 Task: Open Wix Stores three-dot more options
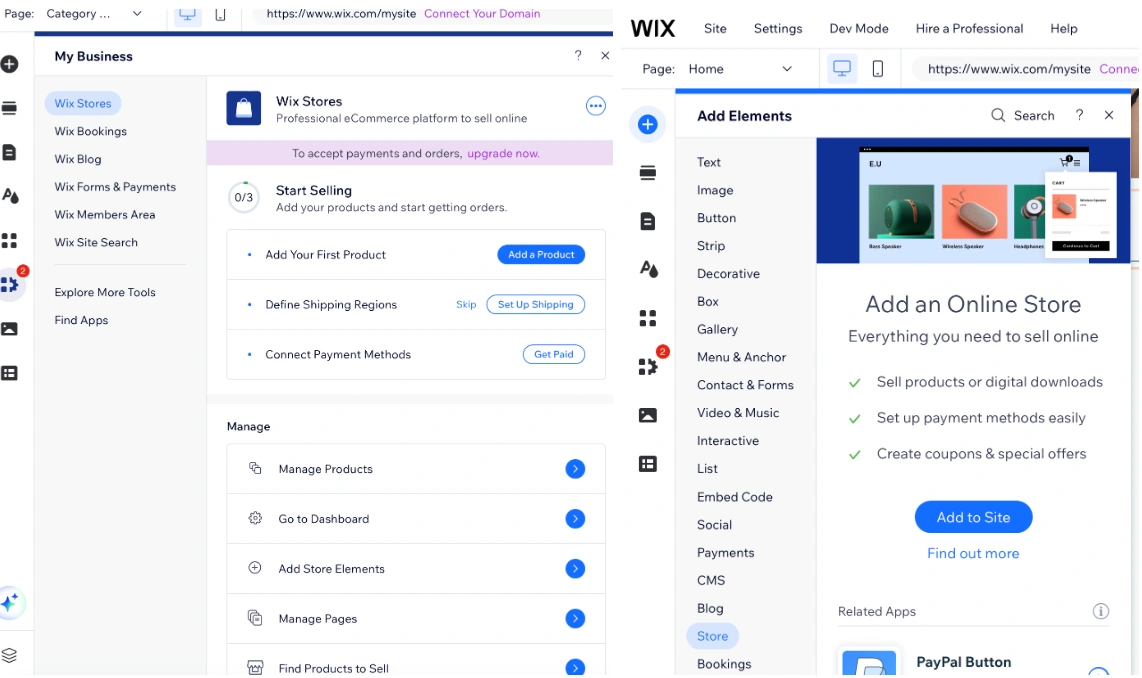point(596,106)
